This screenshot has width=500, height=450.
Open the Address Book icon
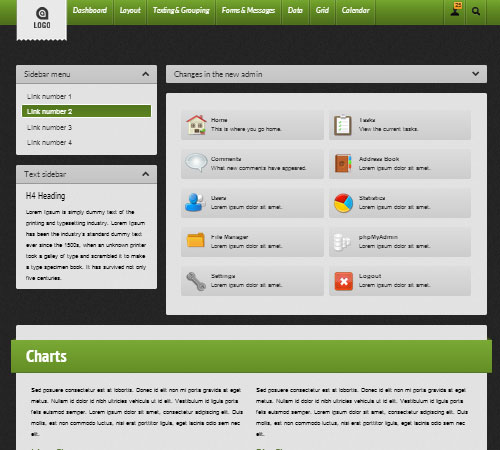pos(343,163)
